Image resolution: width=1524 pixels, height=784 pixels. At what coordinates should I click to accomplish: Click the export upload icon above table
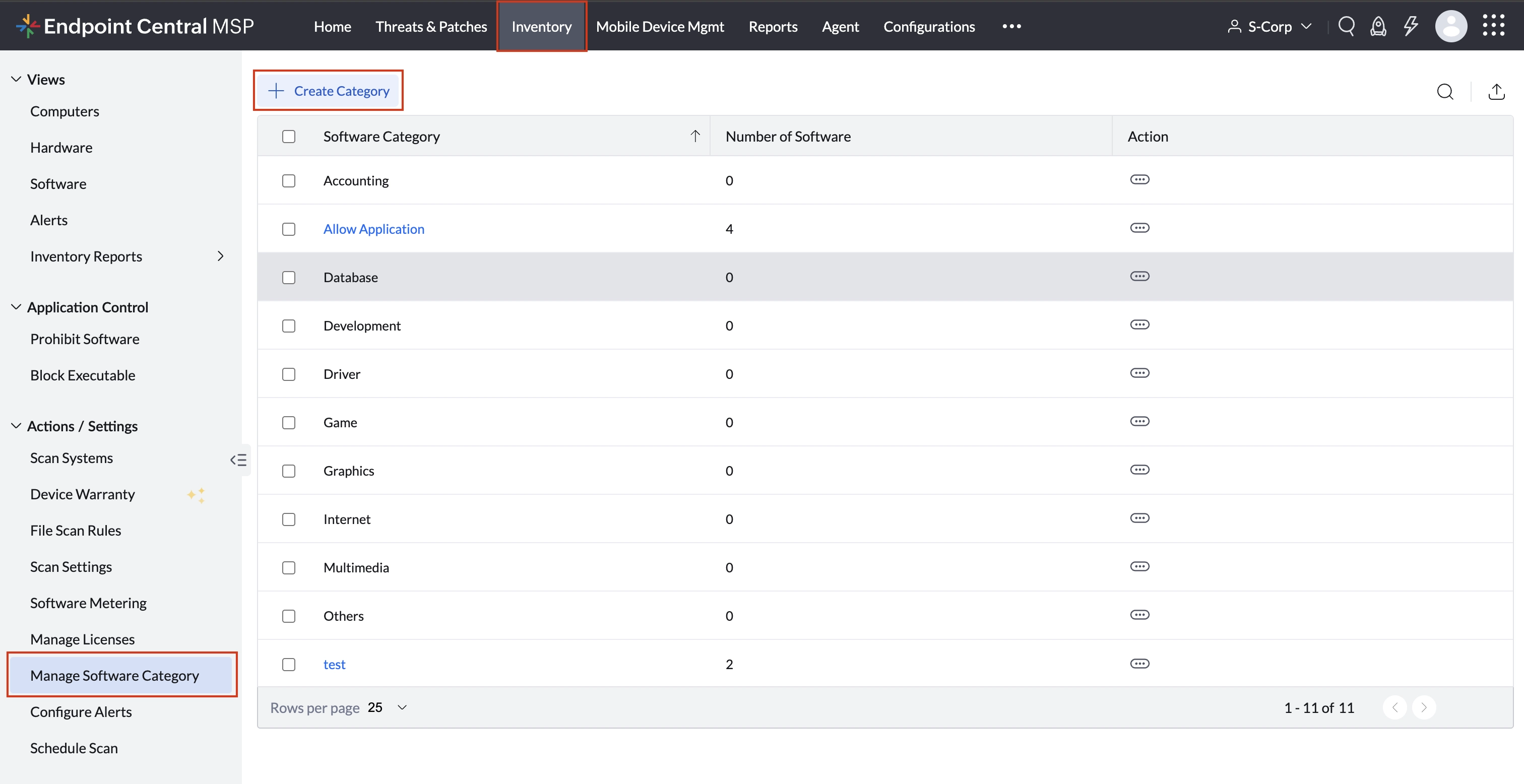point(1496,92)
